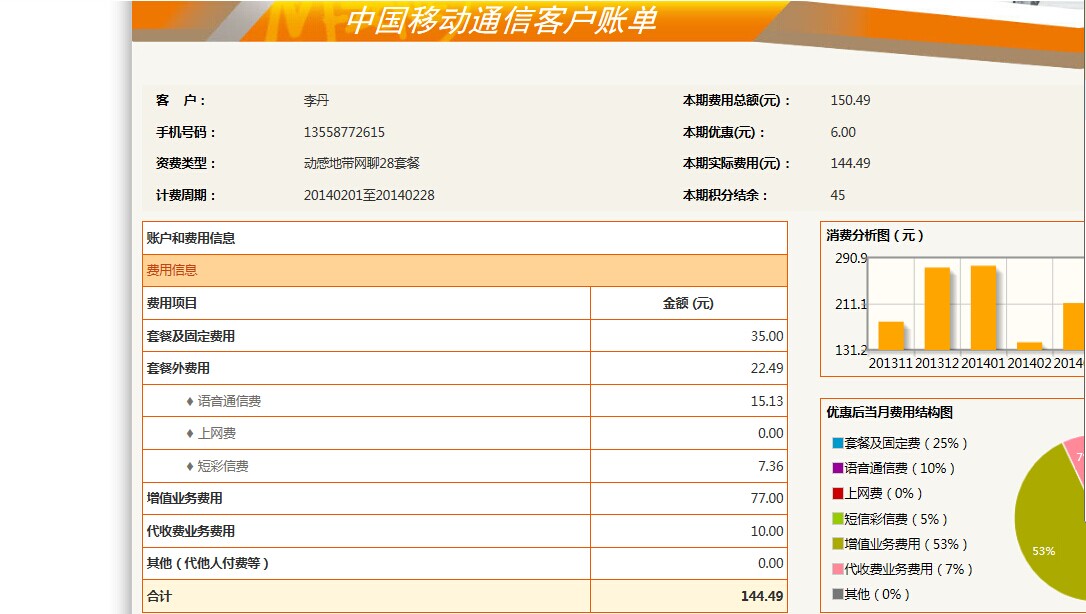Click the 201401 bar in consumption chart

coord(983,307)
